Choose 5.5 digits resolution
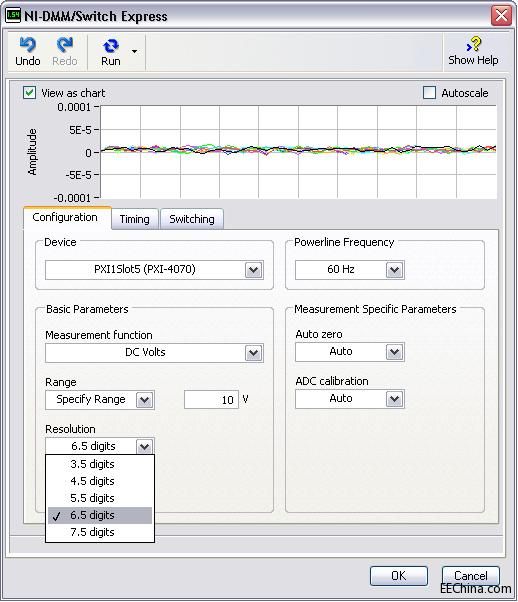518x602 pixels. click(x=100, y=498)
